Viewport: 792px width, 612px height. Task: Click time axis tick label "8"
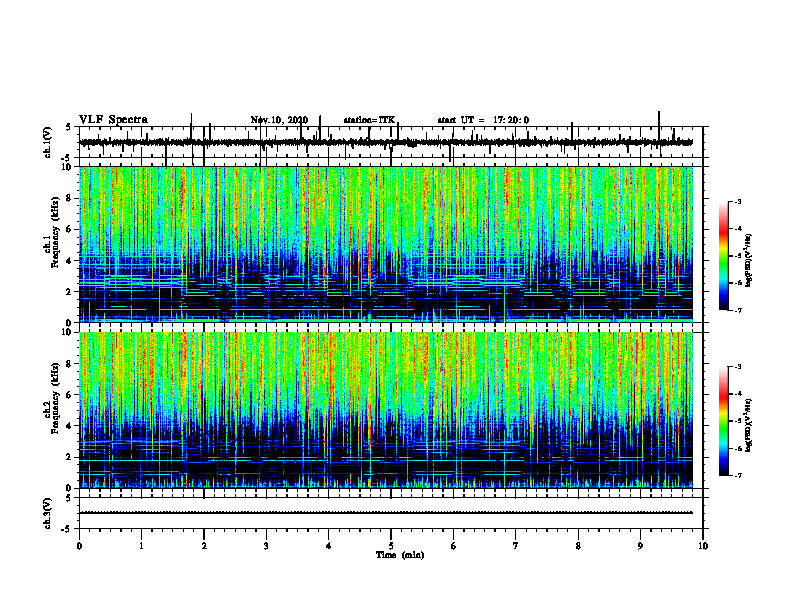578,546
